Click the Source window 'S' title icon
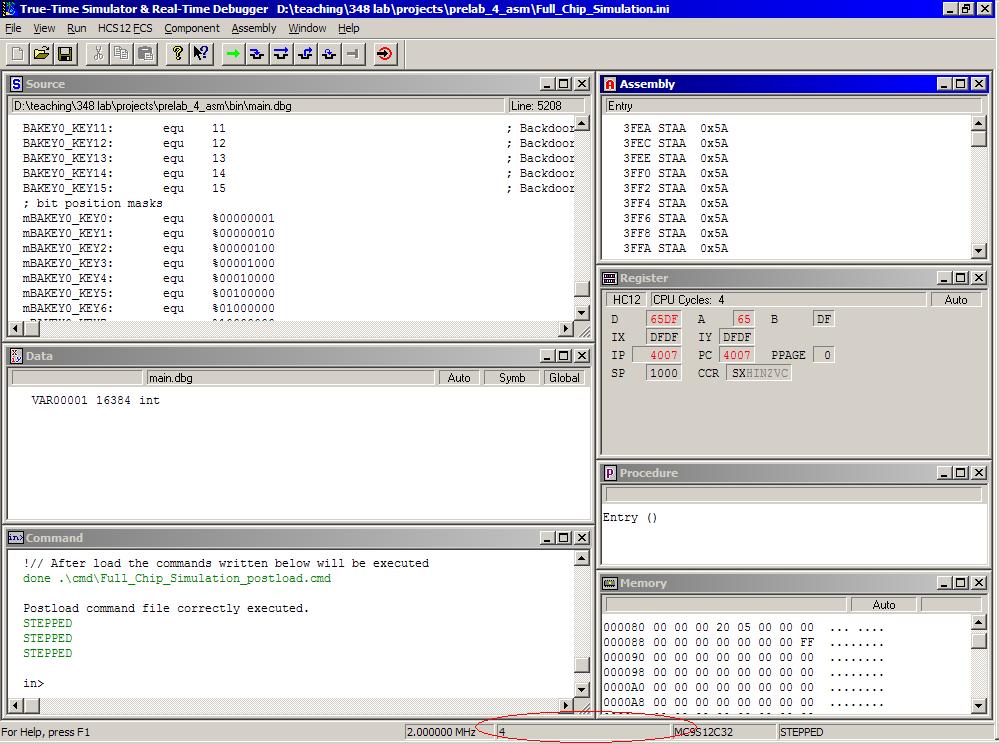 click(x=16, y=84)
